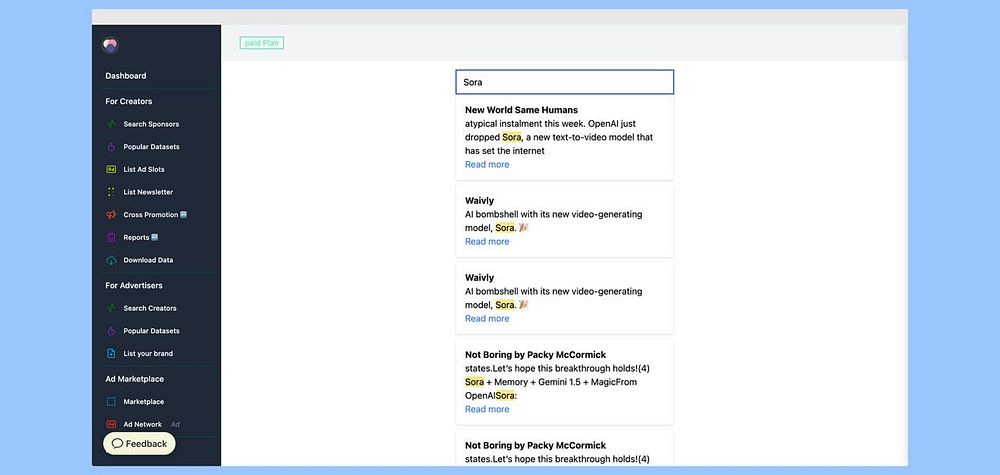This screenshot has height=475, width=1000.
Task: Click the paid Plan badge
Action: click(x=261, y=43)
